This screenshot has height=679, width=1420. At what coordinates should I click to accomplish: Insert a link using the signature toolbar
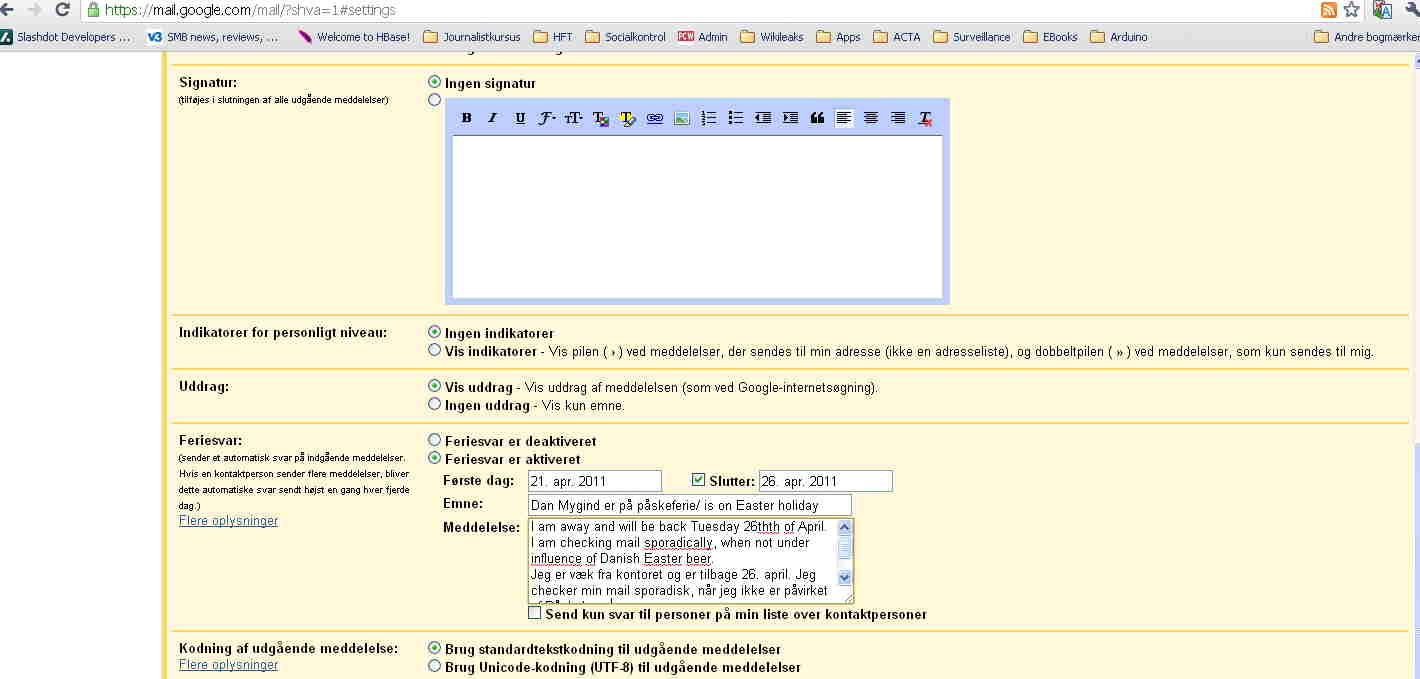tap(655, 118)
